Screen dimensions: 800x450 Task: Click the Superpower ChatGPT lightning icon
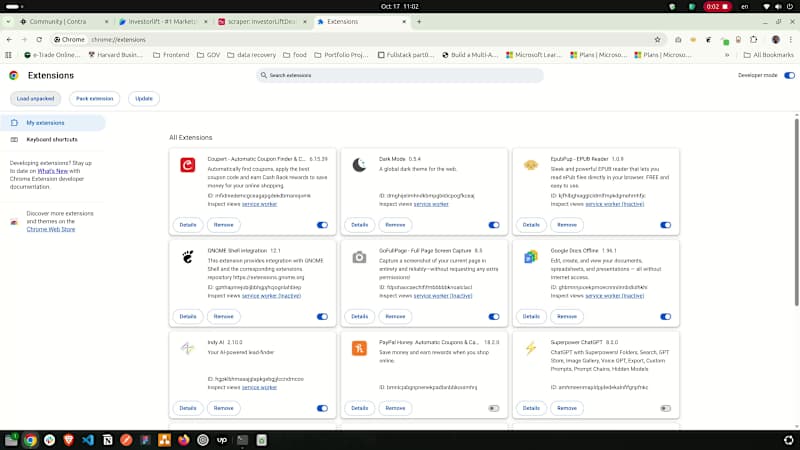coord(531,348)
